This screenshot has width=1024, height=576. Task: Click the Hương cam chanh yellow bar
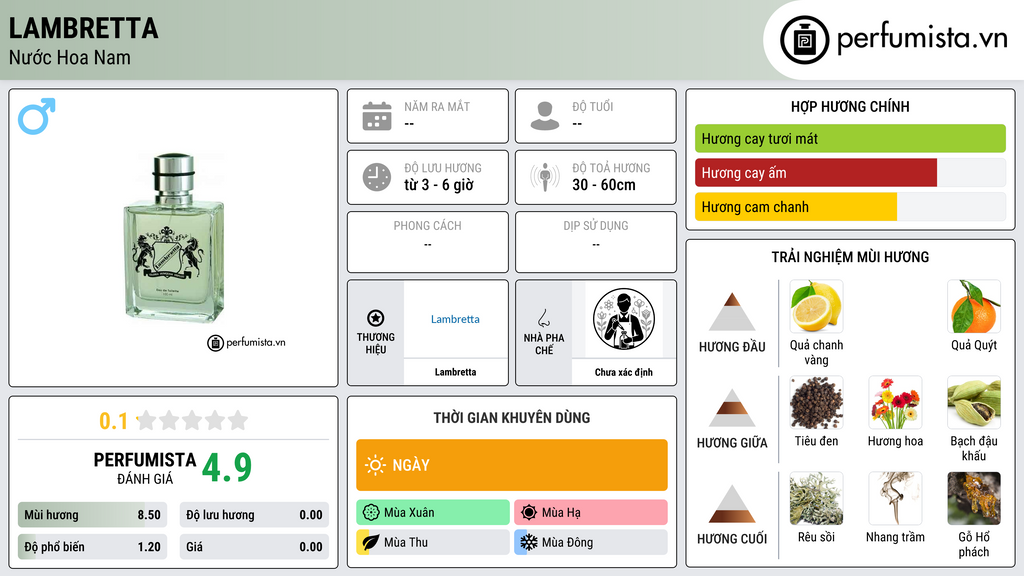pyautogui.click(x=850, y=206)
